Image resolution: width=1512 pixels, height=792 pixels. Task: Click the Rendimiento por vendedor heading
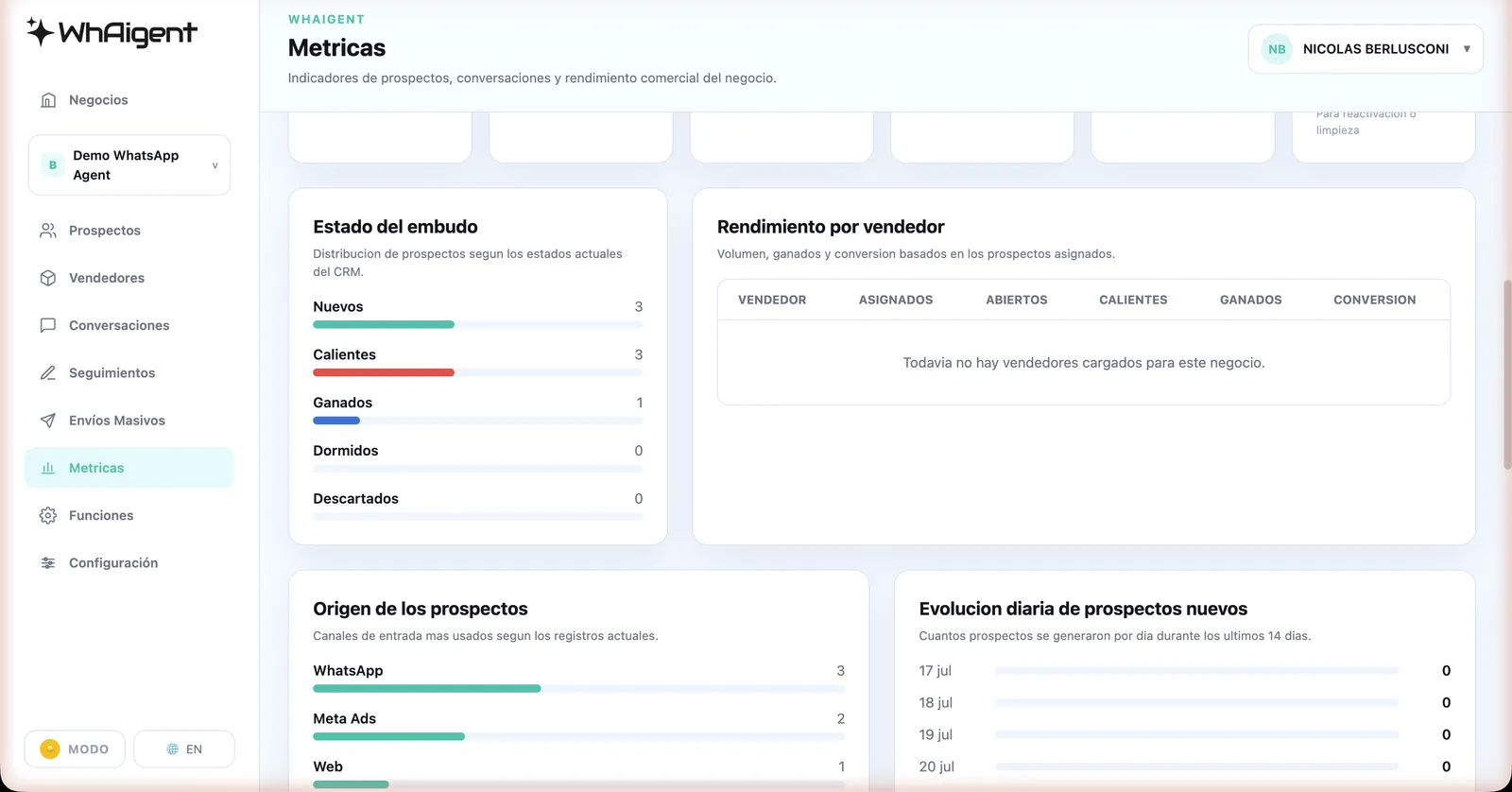(831, 227)
